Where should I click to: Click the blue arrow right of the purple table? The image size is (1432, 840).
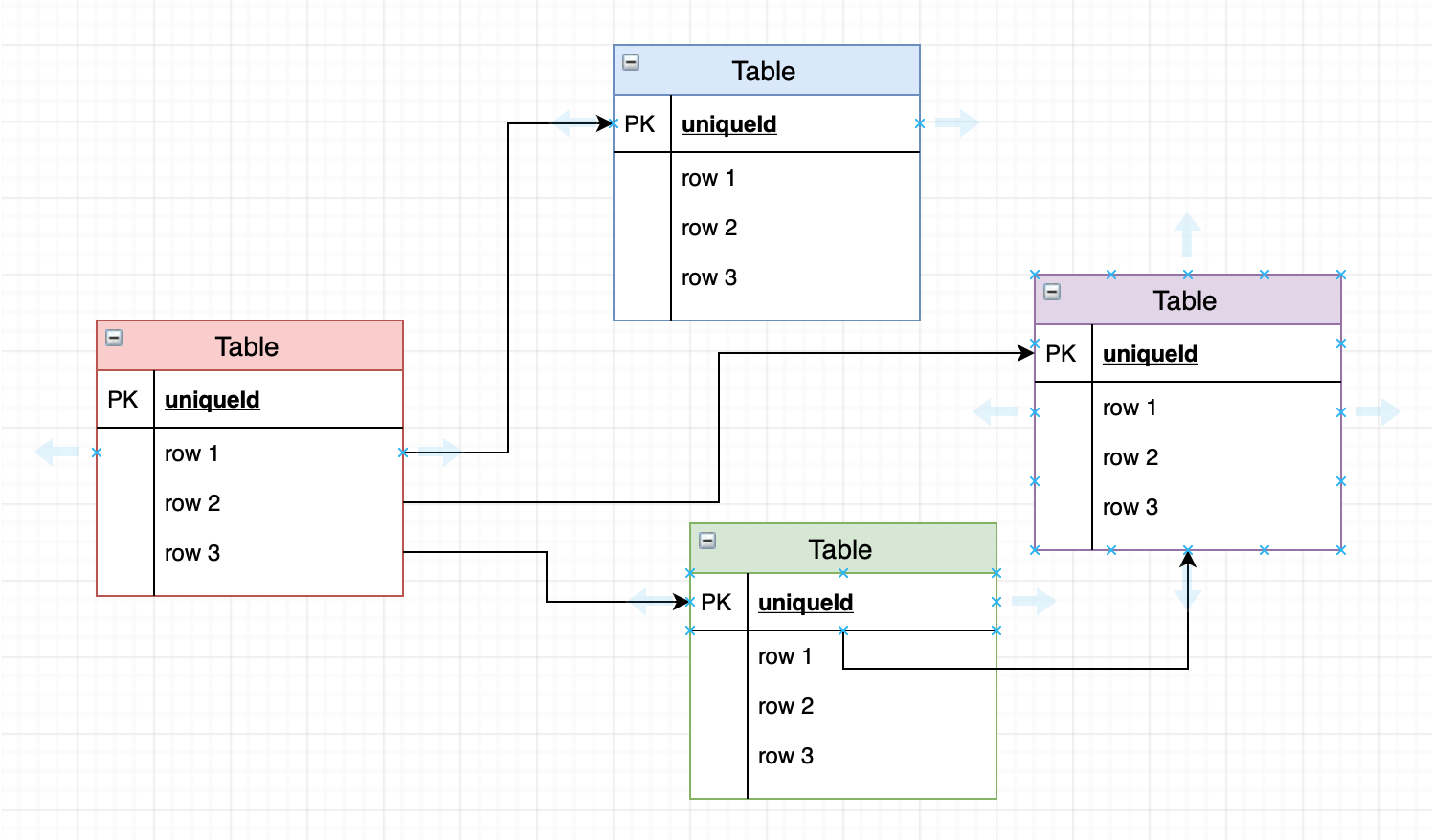(1381, 409)
